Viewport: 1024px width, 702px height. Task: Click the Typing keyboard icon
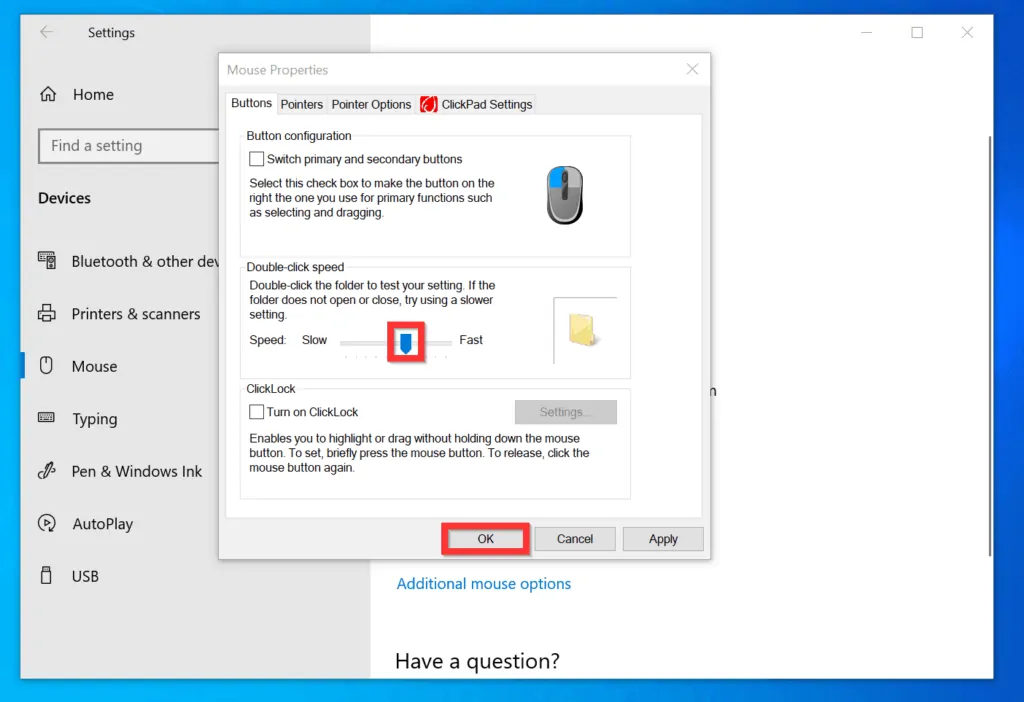(47, 419)
